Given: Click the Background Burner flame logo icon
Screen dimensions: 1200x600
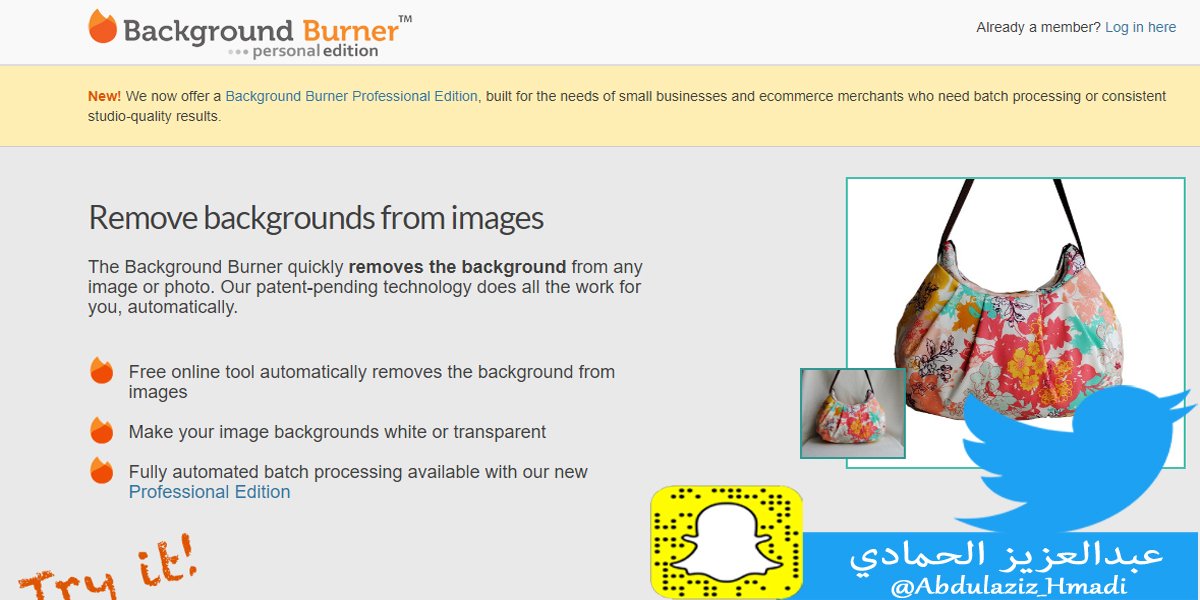Looking at the screenshot, I should (x=103, y=27).
